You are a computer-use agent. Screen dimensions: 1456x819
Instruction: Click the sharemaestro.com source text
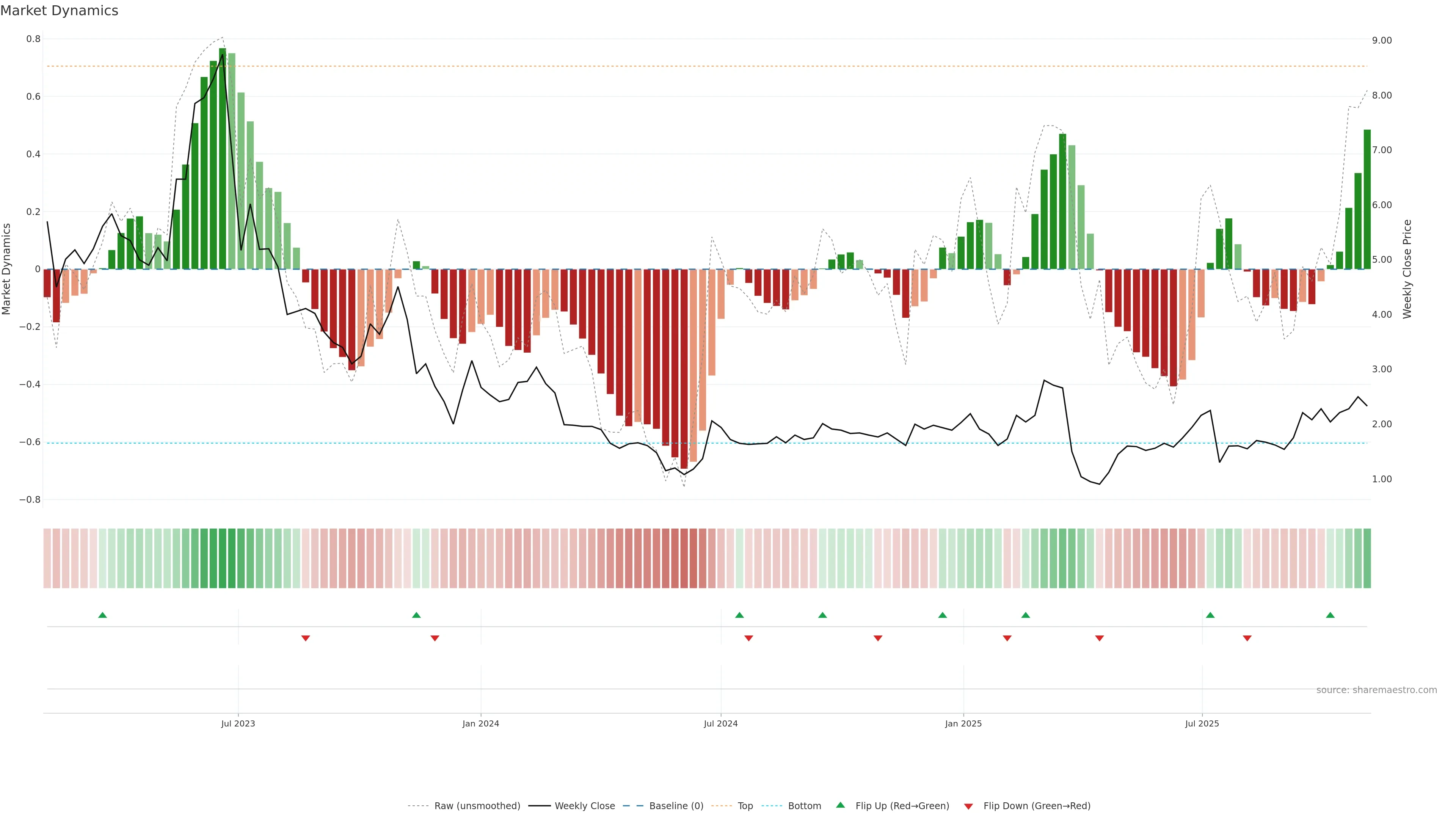1376,690
